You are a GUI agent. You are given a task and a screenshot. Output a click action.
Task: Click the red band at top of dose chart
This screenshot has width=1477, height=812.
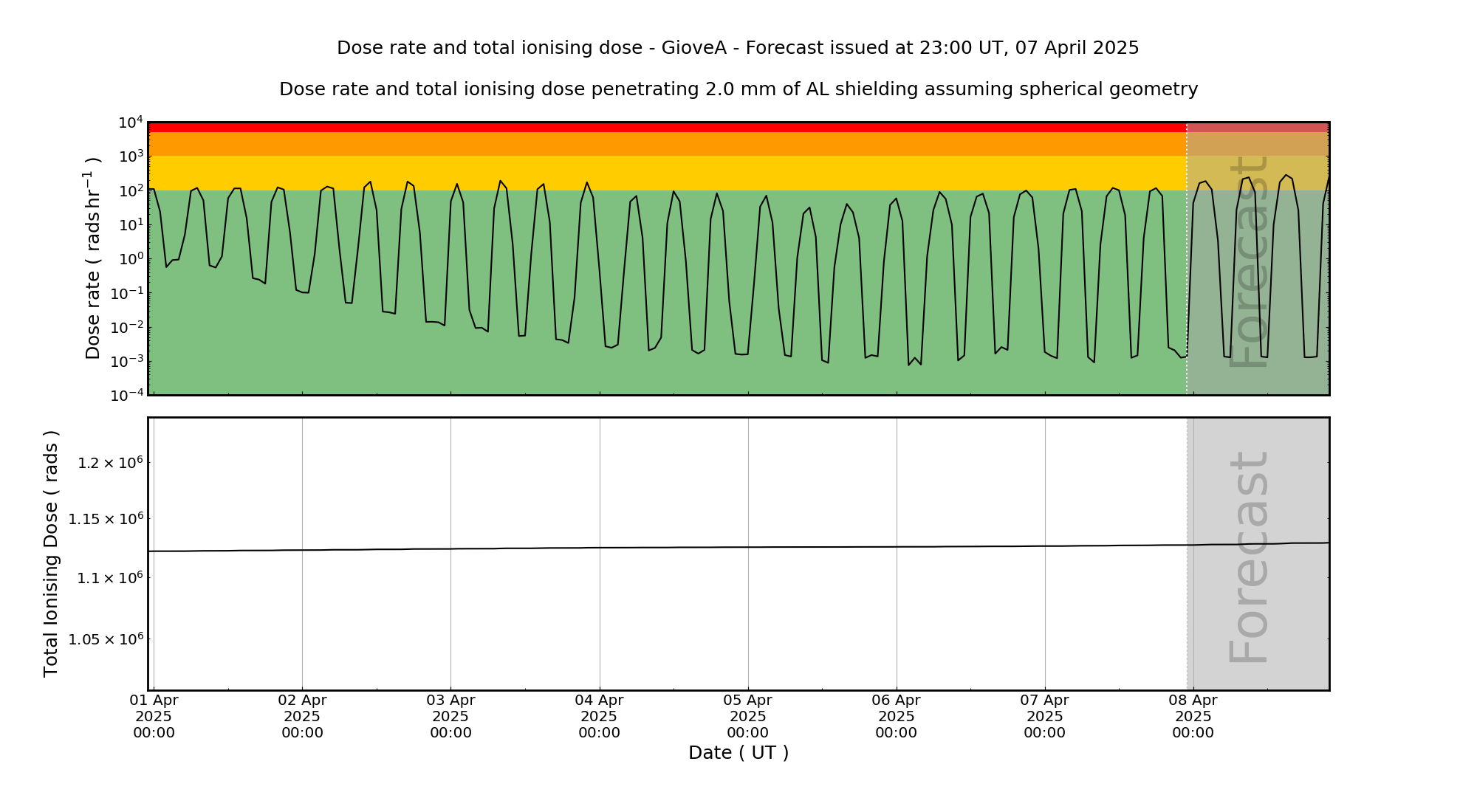click(x=665, y=128)
